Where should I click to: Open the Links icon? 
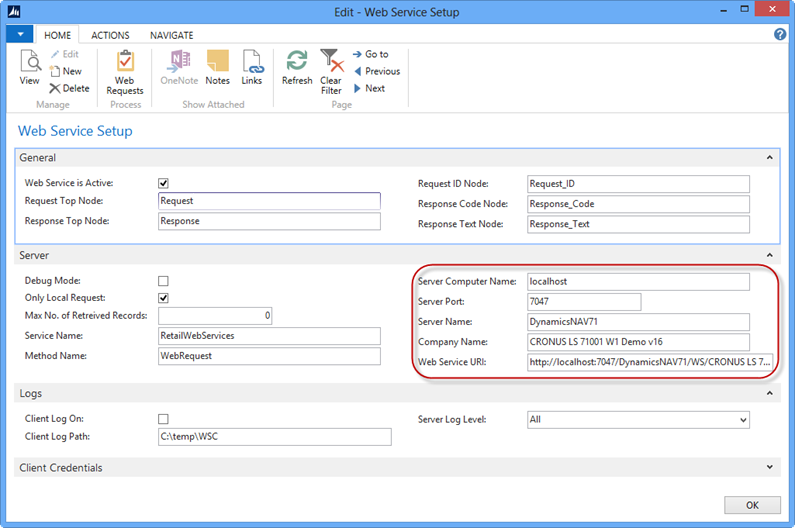(x=252, y=68)
